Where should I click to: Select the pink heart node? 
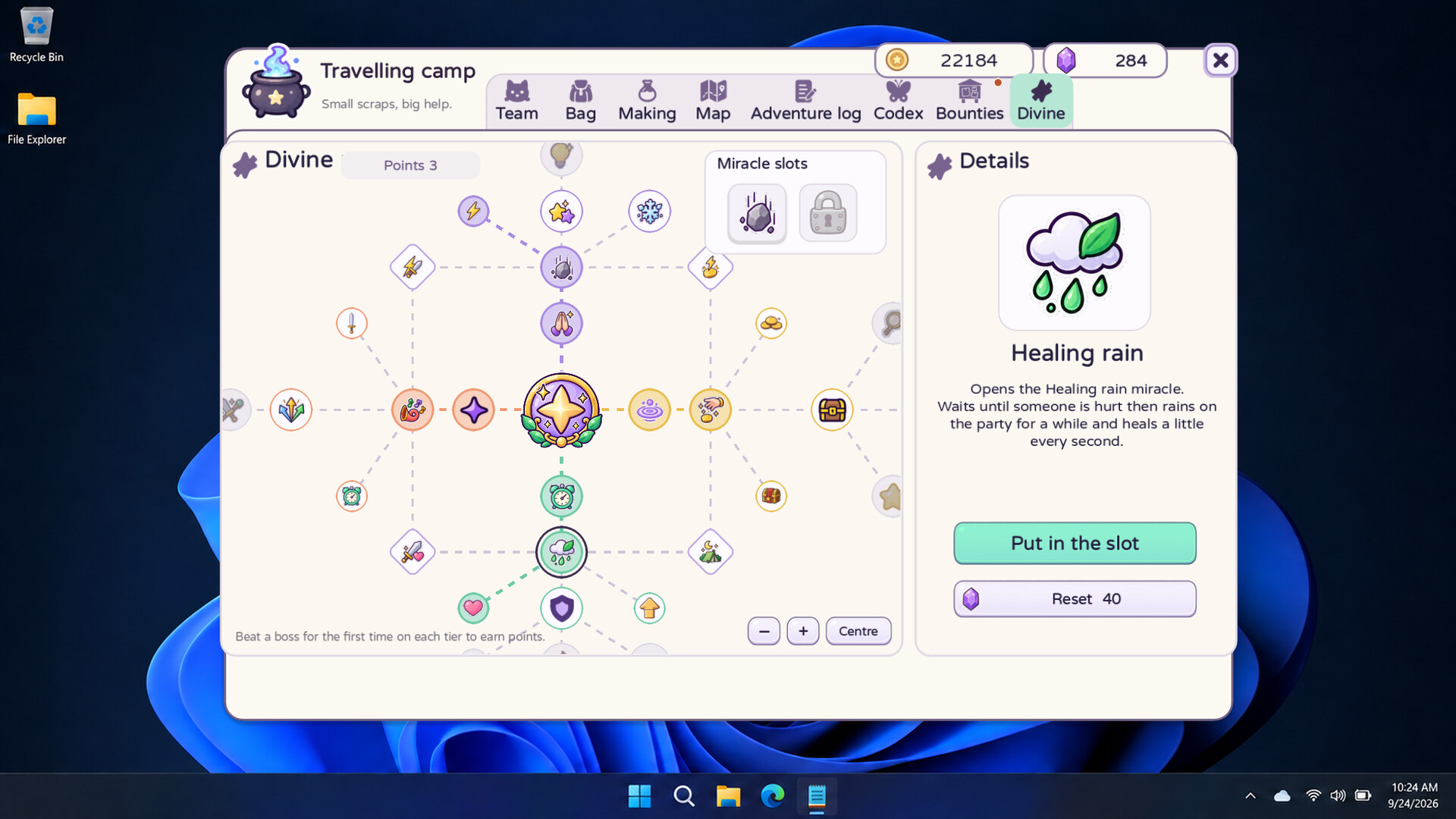point(473,608)
